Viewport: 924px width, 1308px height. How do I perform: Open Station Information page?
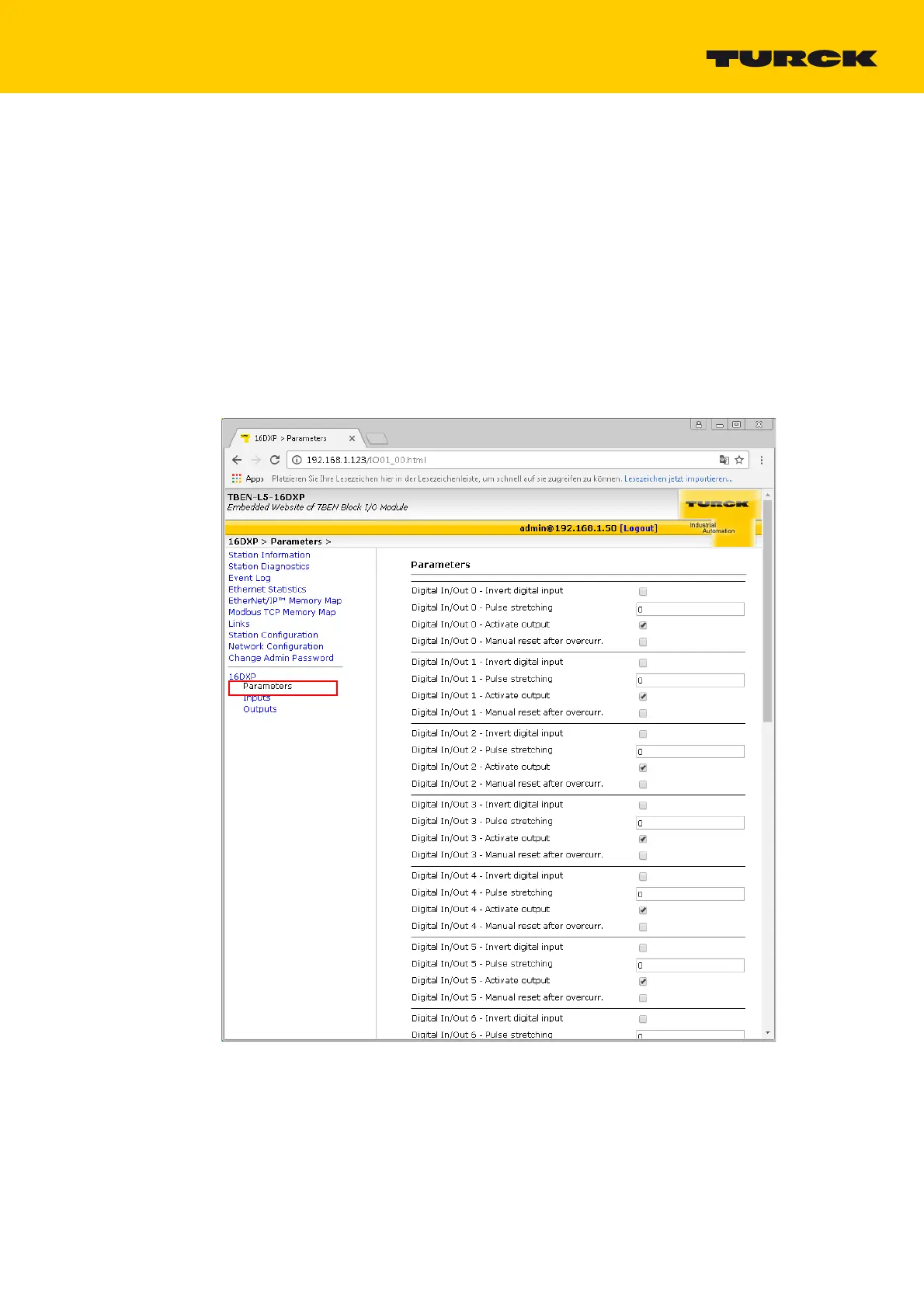pos(269,555)
